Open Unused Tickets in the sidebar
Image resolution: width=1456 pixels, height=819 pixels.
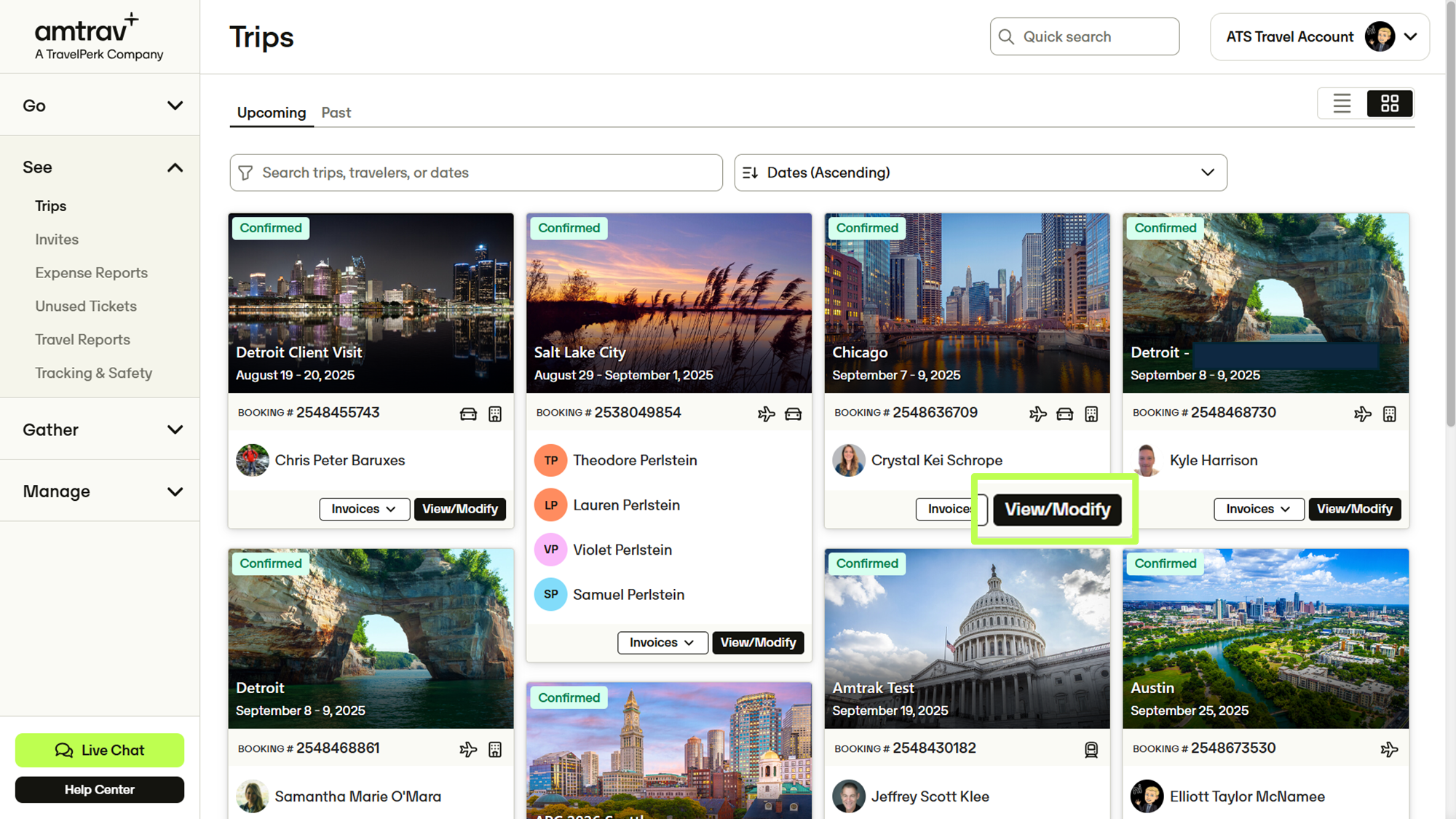[86, 306]
